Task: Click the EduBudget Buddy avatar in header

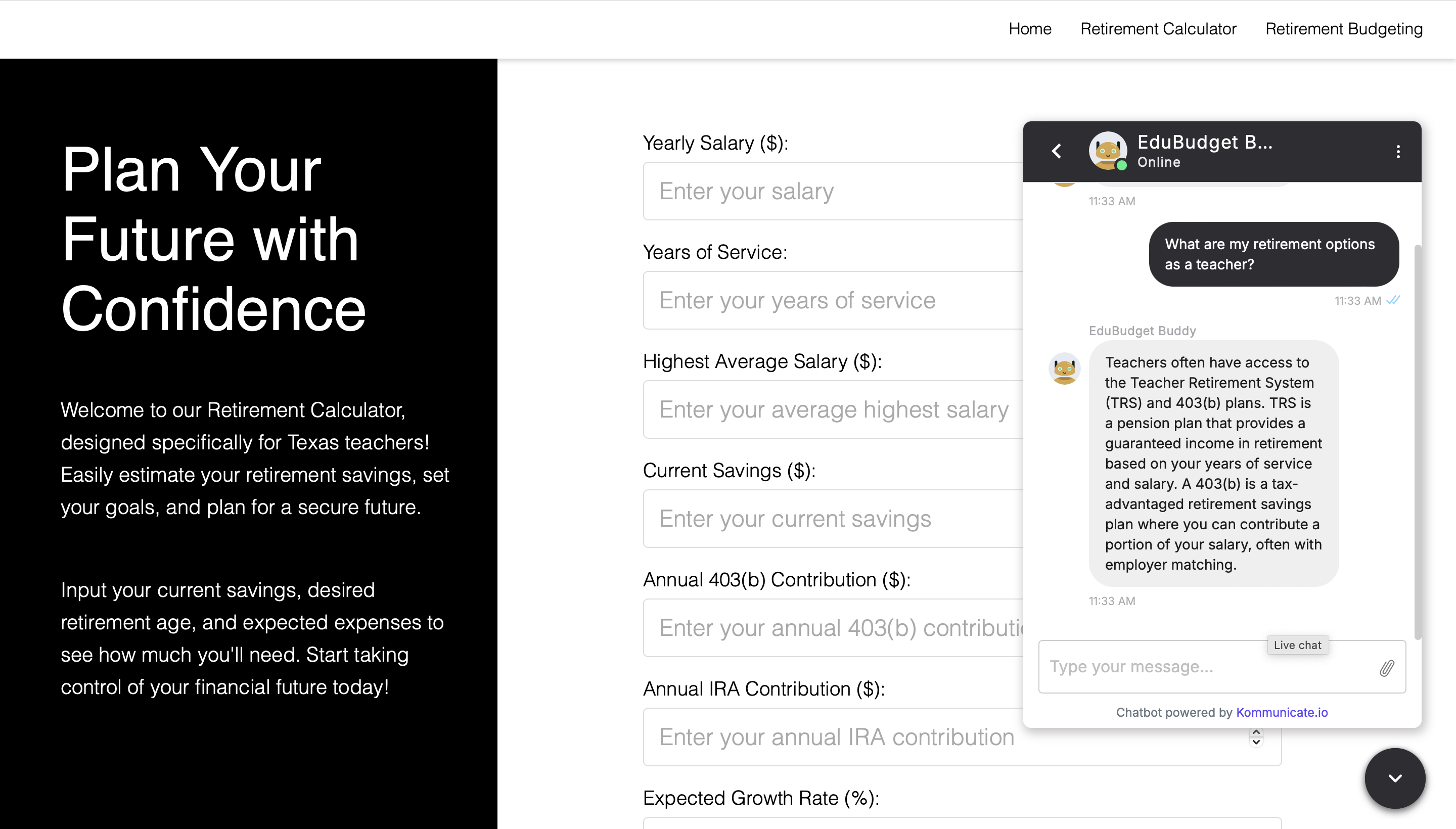Action: tap(1108, 151)
